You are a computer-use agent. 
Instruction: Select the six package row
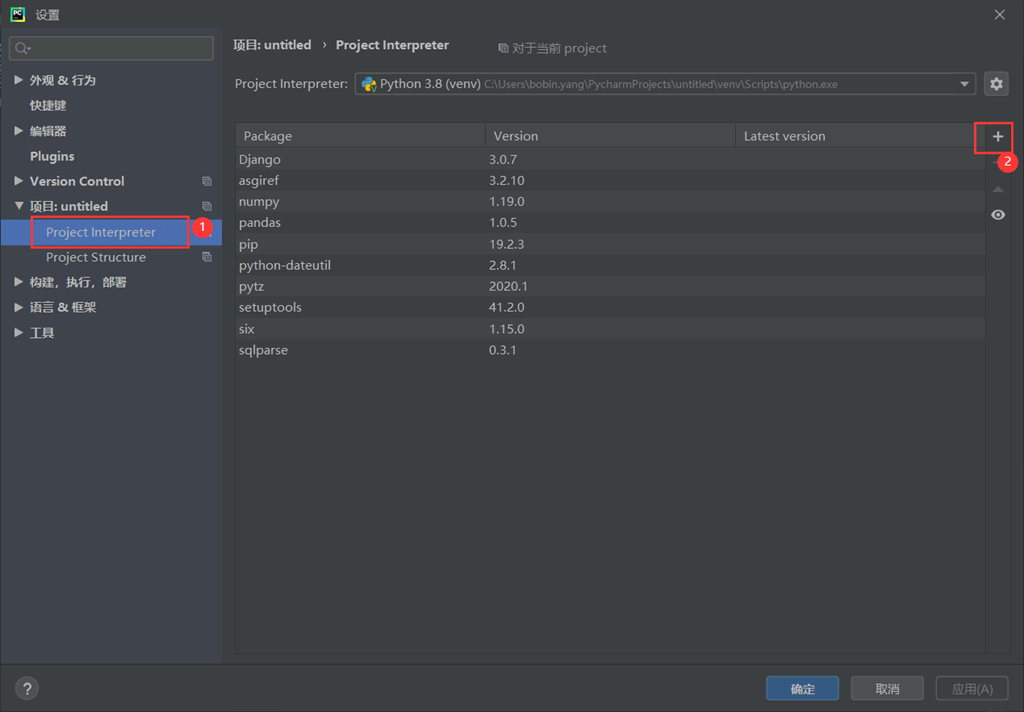[x=610, y=329]
